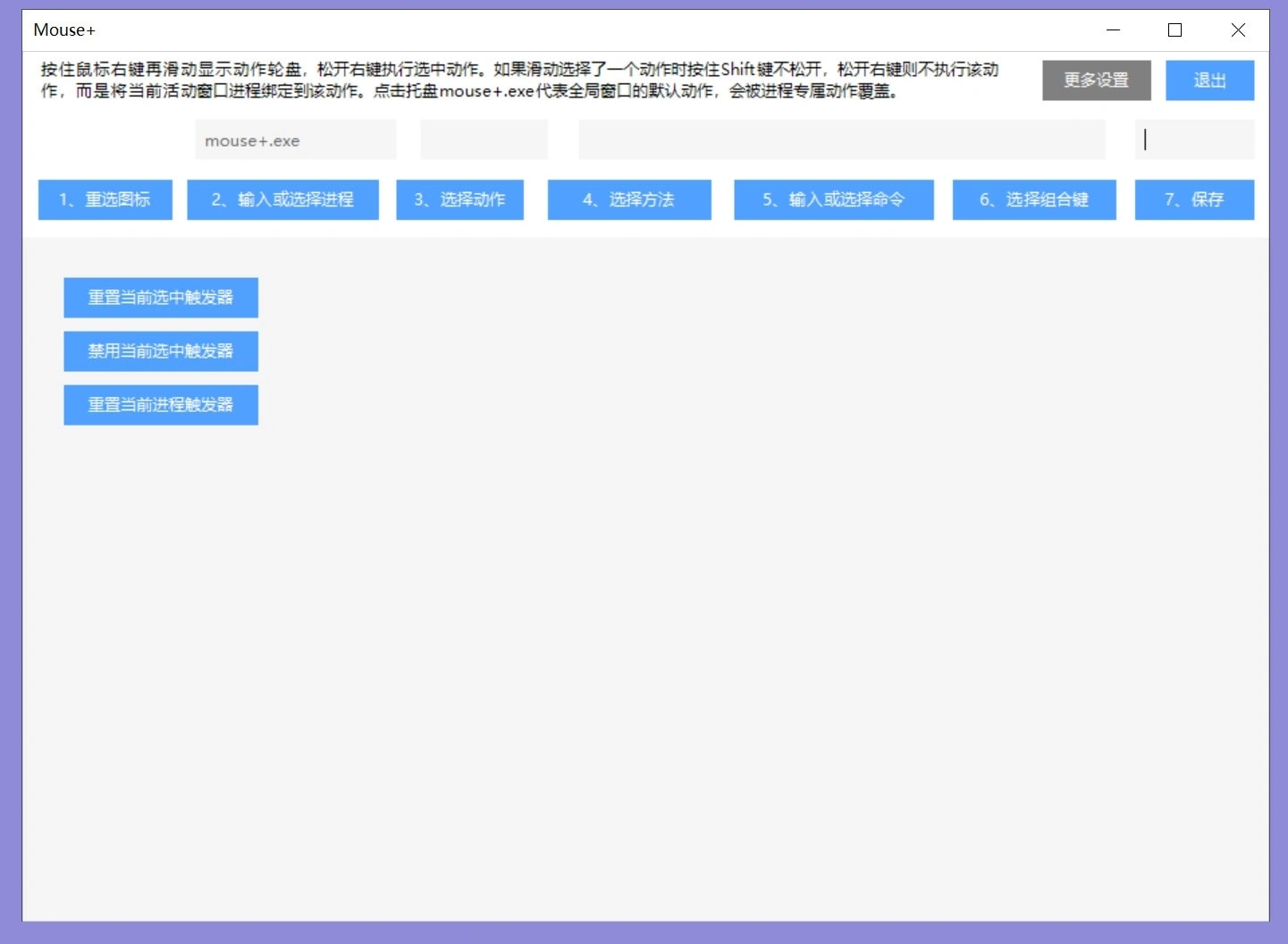This screenshot has height=944, width=1288.
Task: Click the 重选图标 step button
Action: 105,199
